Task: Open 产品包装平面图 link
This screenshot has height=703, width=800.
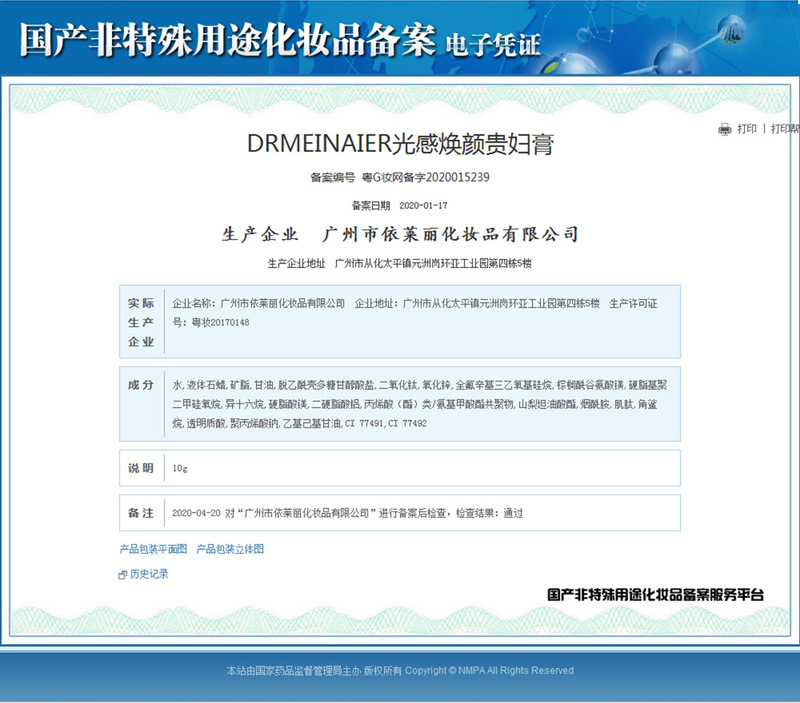Action: pyautogui.click(x=153, y=549)
